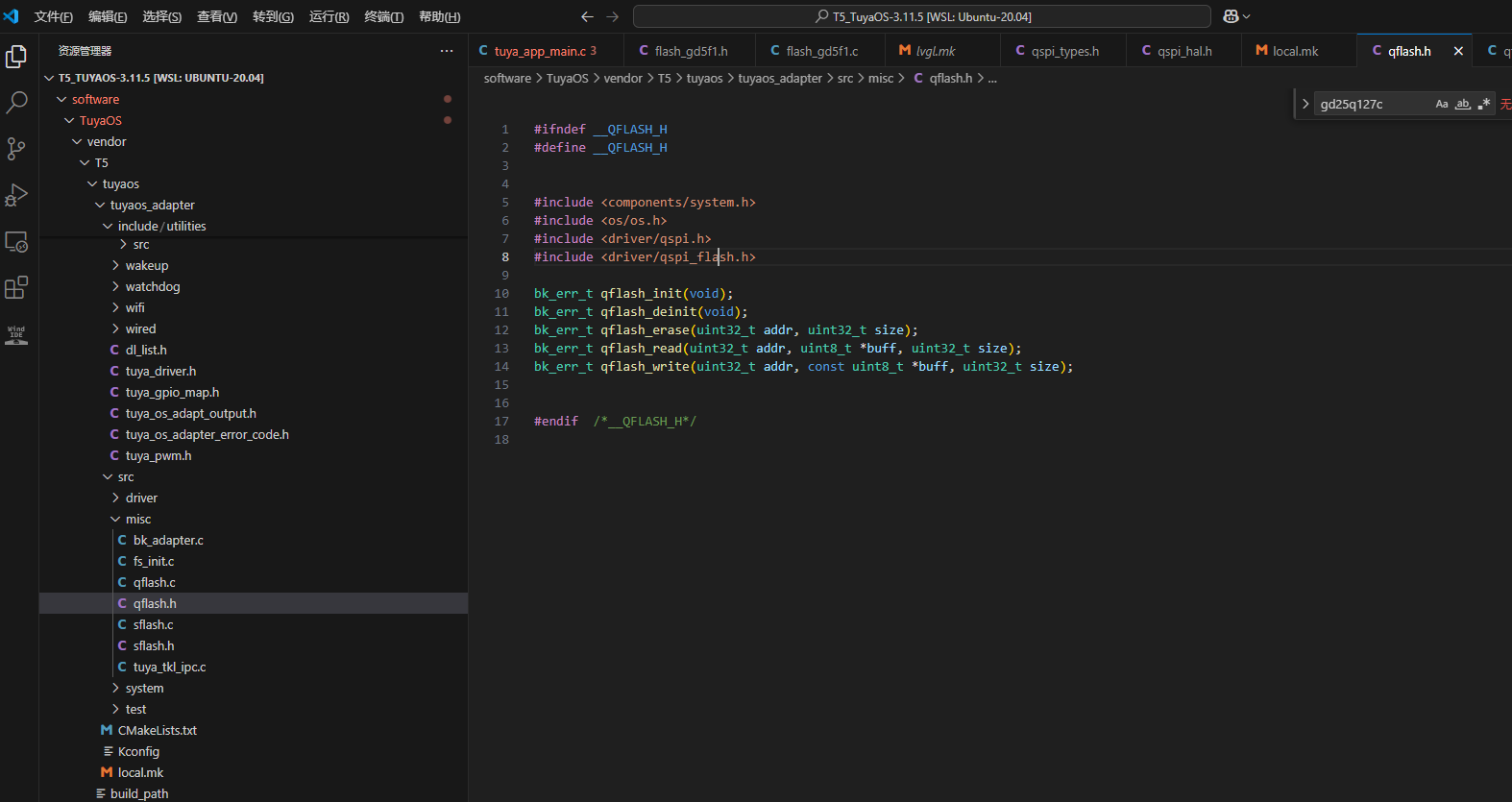
Task: Collapse the software folder
Action: [x=254, y=99]
